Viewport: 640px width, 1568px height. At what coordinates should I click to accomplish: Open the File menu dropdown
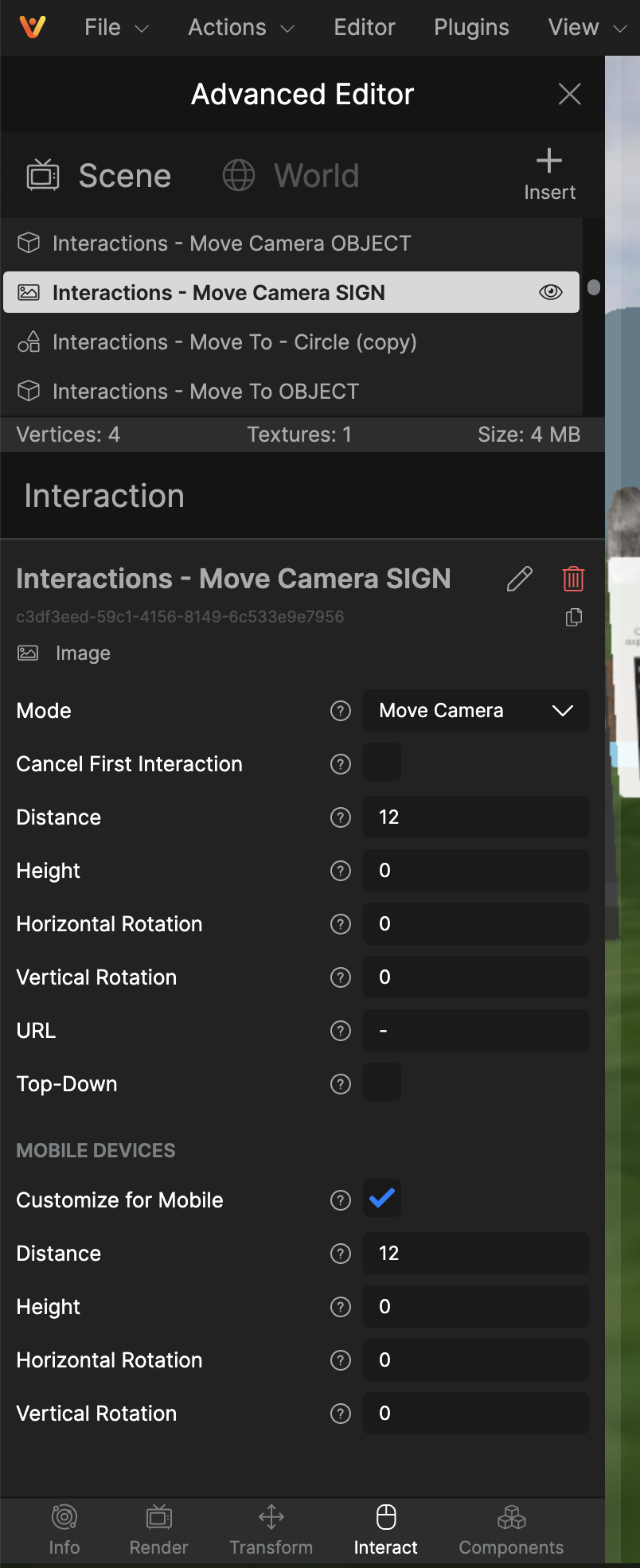point(116,28)
